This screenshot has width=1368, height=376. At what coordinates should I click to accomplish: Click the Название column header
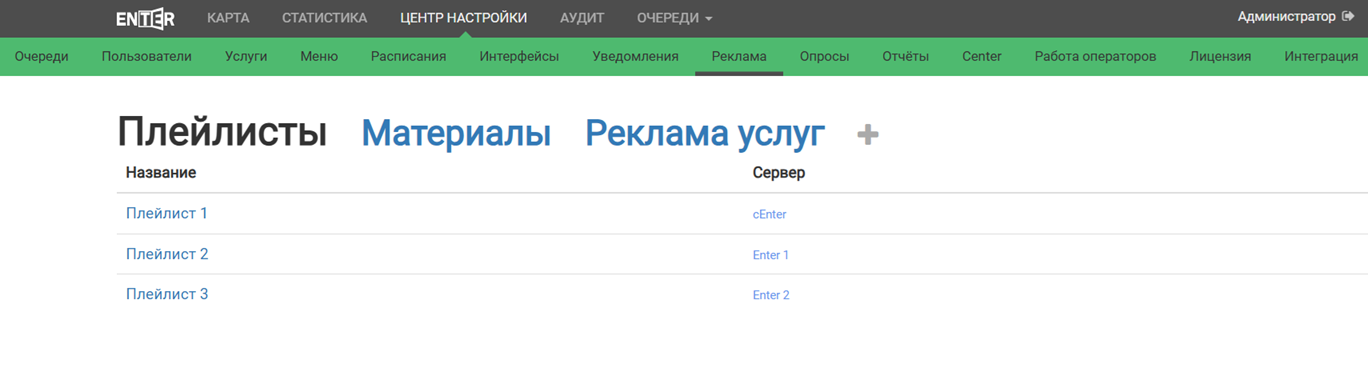click(x=161, y=173)
